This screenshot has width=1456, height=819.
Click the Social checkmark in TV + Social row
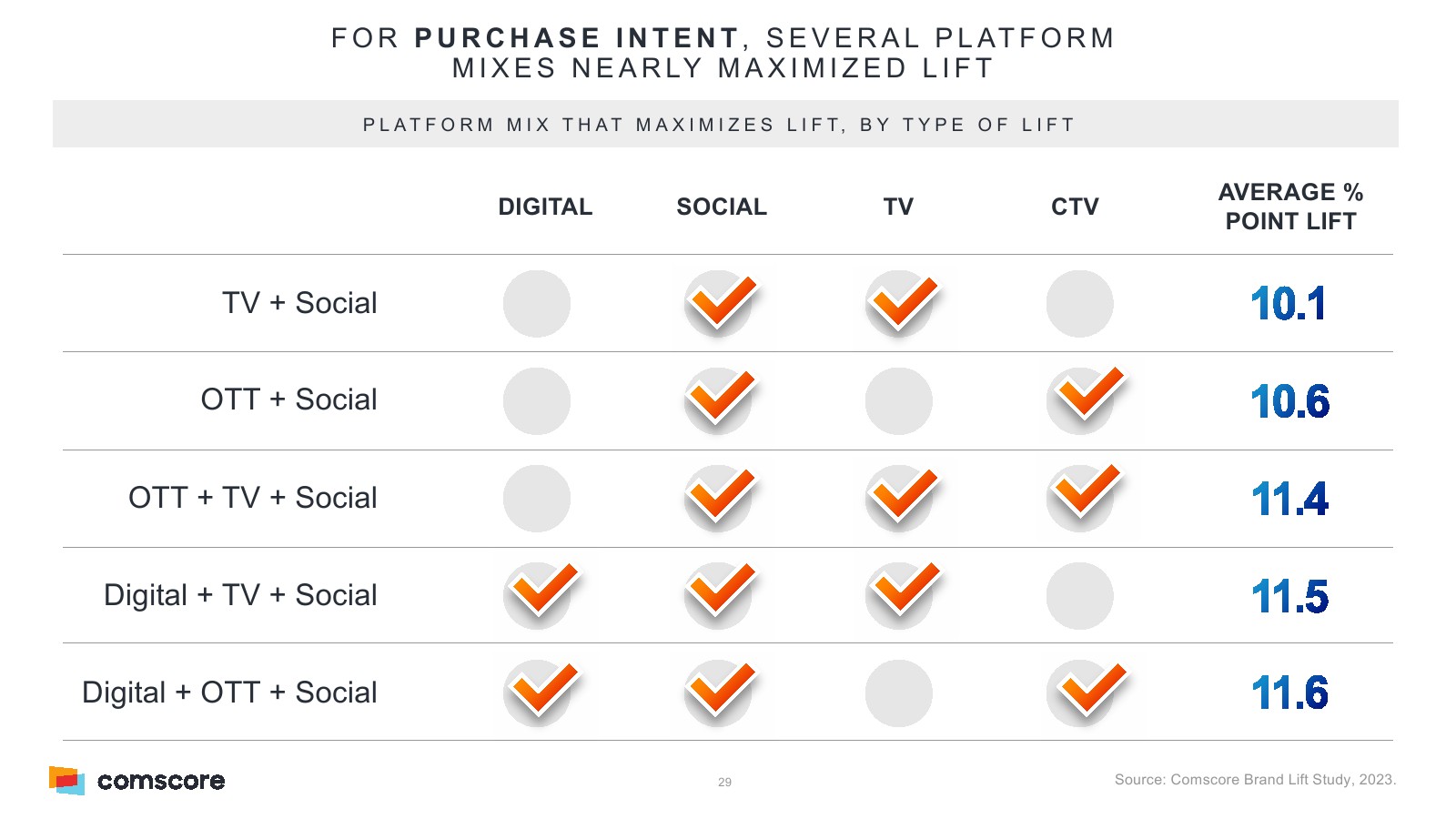(719, 303)
